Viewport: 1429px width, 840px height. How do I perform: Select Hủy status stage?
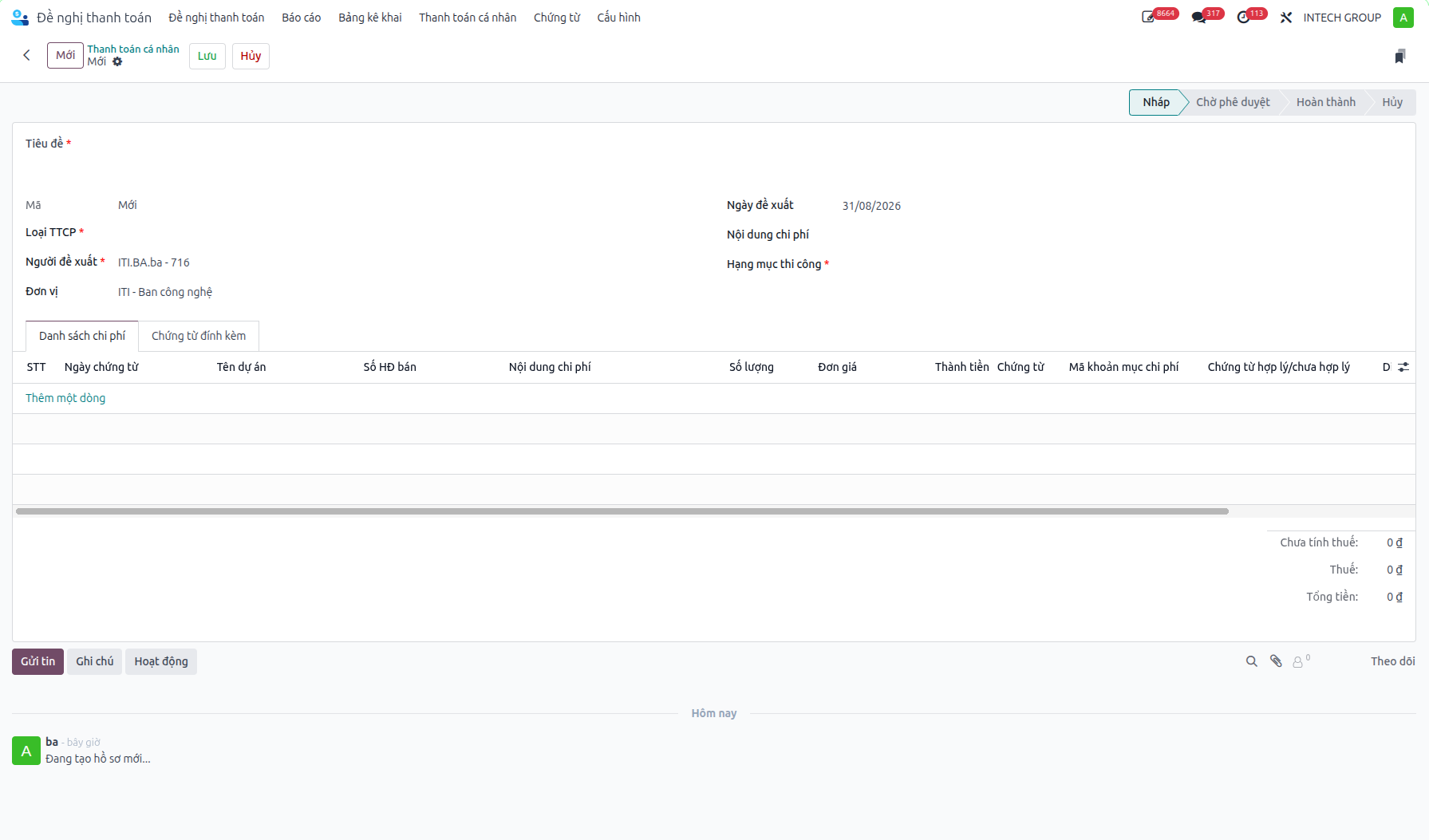(1392, 102)
